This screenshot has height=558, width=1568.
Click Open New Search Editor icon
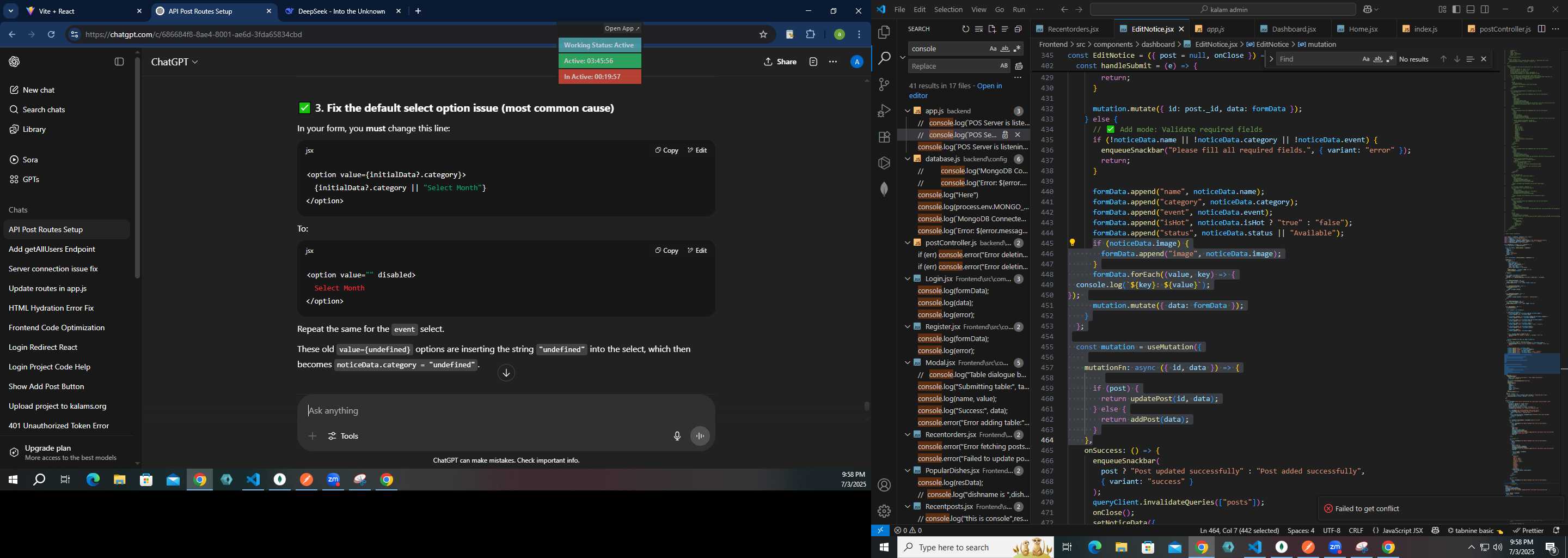pos(991,29)
